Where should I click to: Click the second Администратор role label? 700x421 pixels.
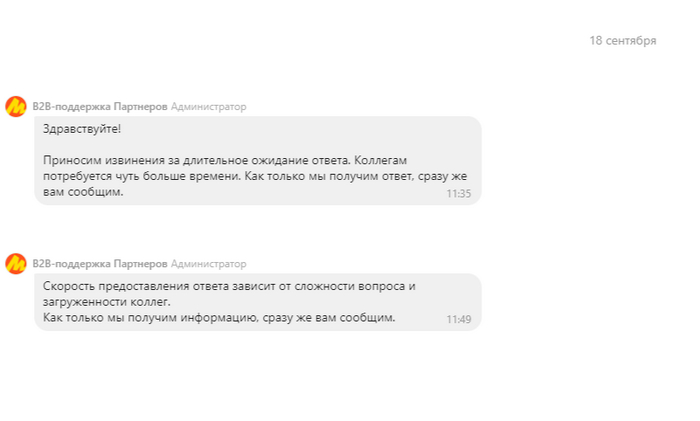pos(208,264)
